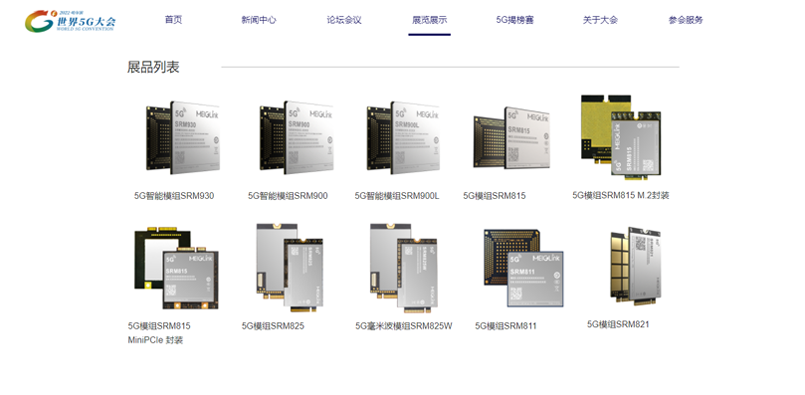
Task: View the SRM900L module picture
Action: pos(404,137)
